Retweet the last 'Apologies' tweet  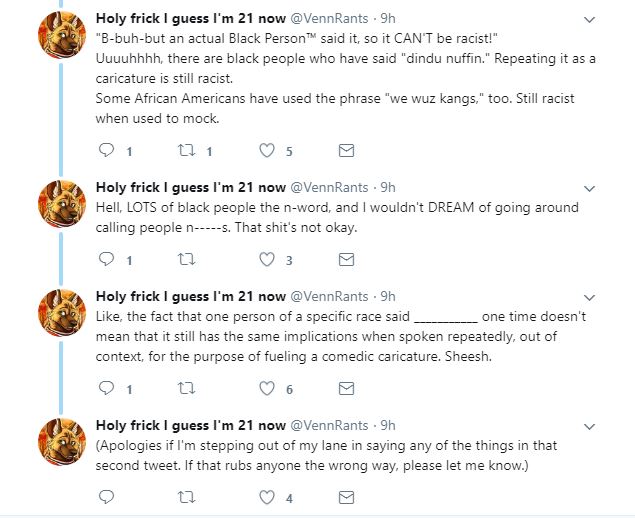point(187,497)
